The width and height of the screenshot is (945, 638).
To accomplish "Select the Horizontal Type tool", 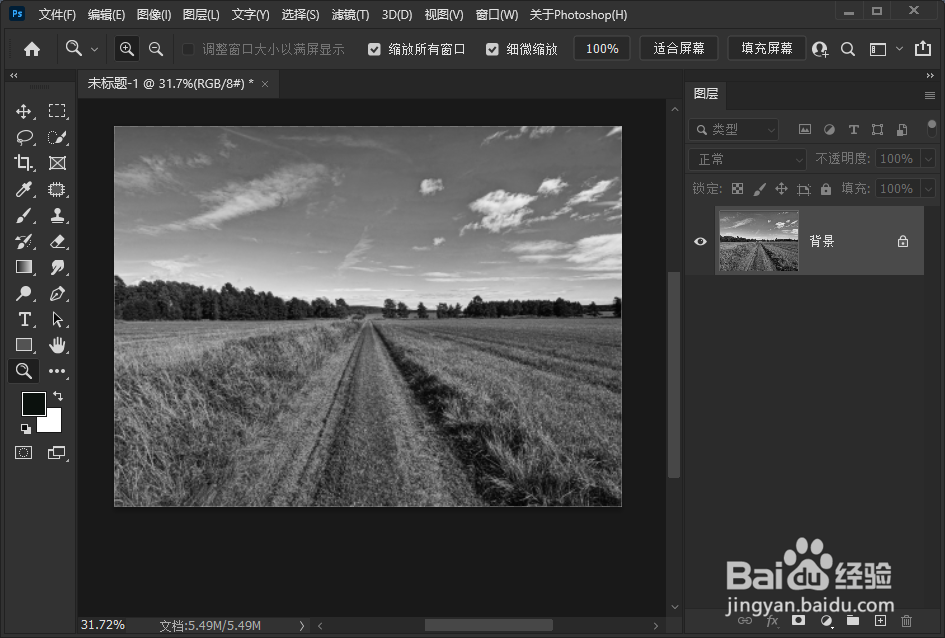I will pyautogui.click(x=24, y=319).
